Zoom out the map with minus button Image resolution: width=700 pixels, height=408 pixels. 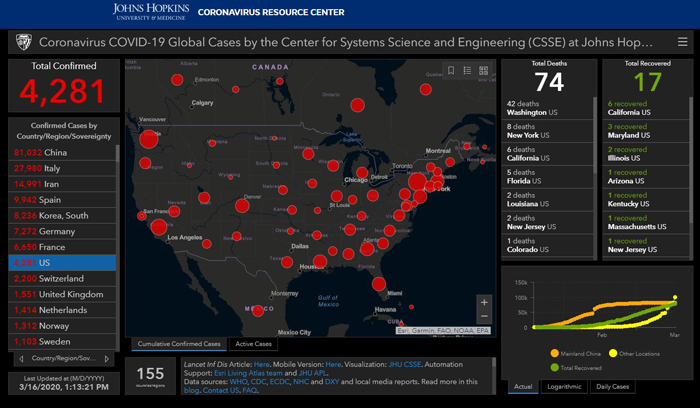pos(484,316)
